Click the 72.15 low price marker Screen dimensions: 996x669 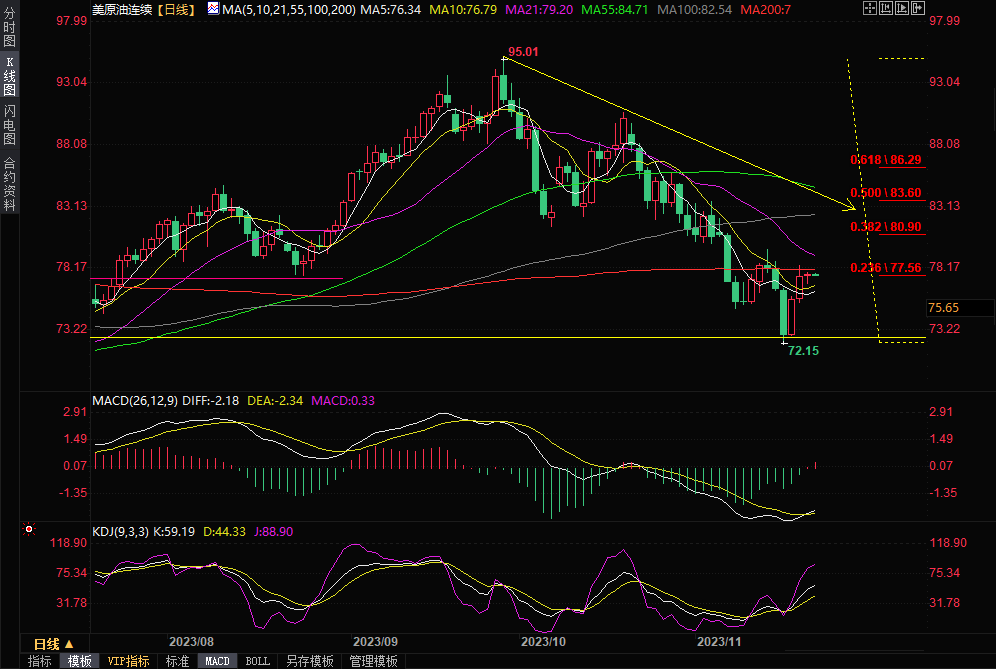click(803, 351)
